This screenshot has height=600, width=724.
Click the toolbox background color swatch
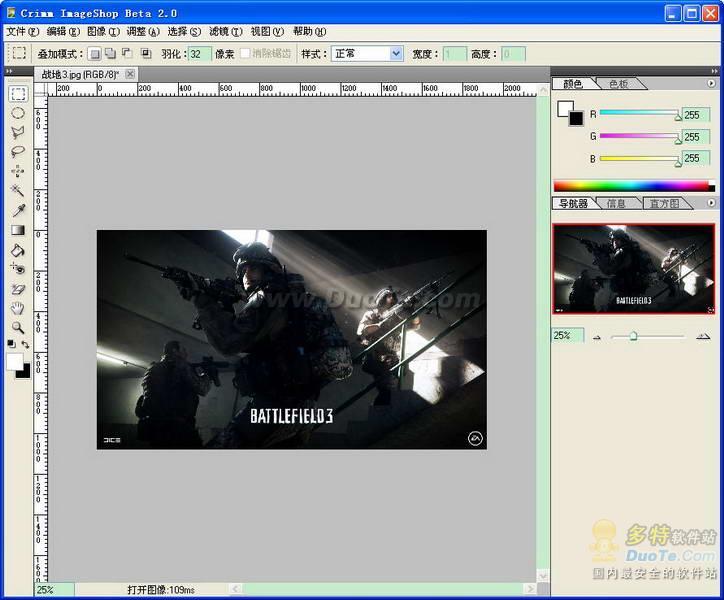[x=24, y=371]
